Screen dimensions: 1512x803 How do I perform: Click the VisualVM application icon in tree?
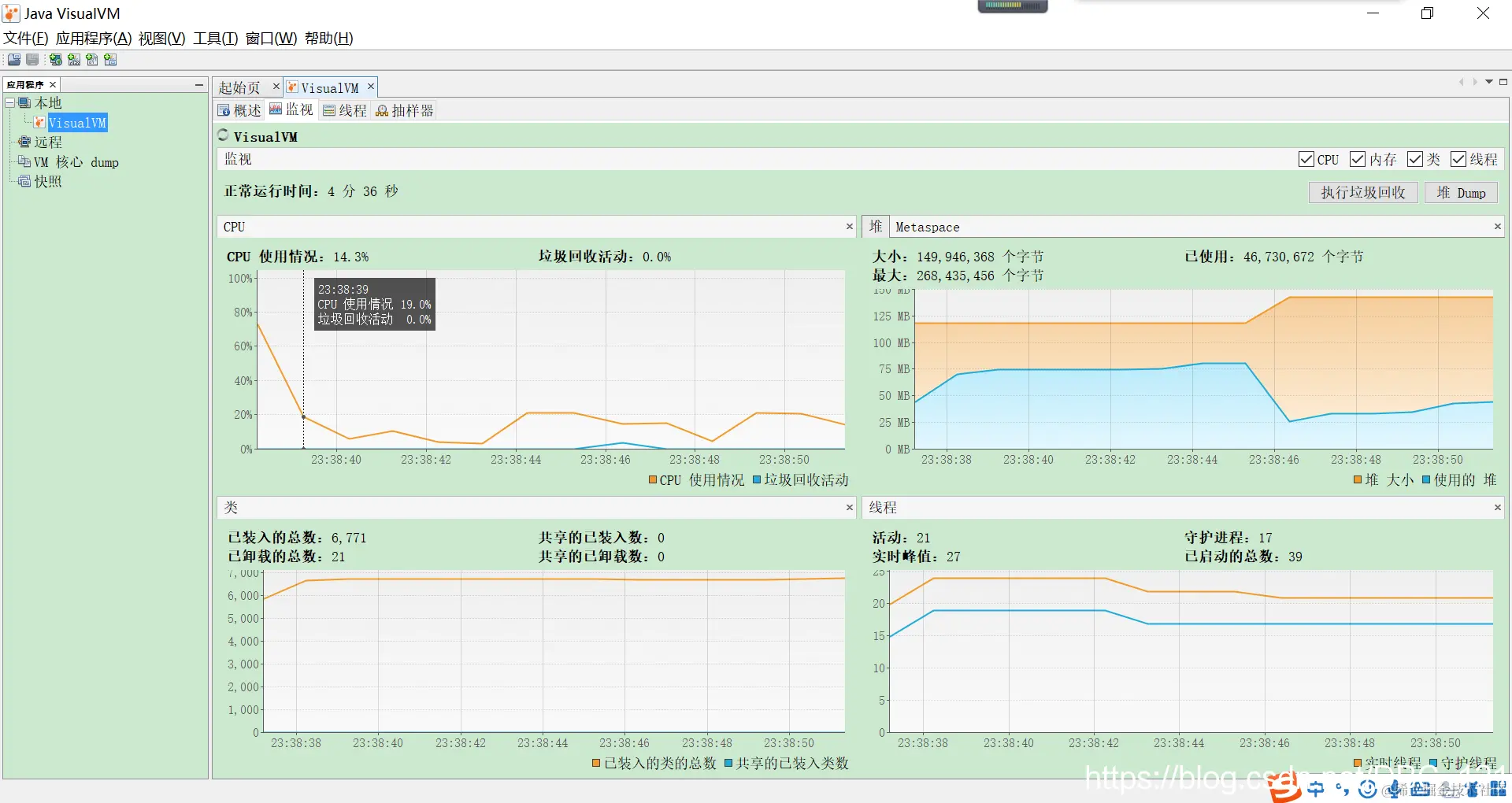(39, 123)
